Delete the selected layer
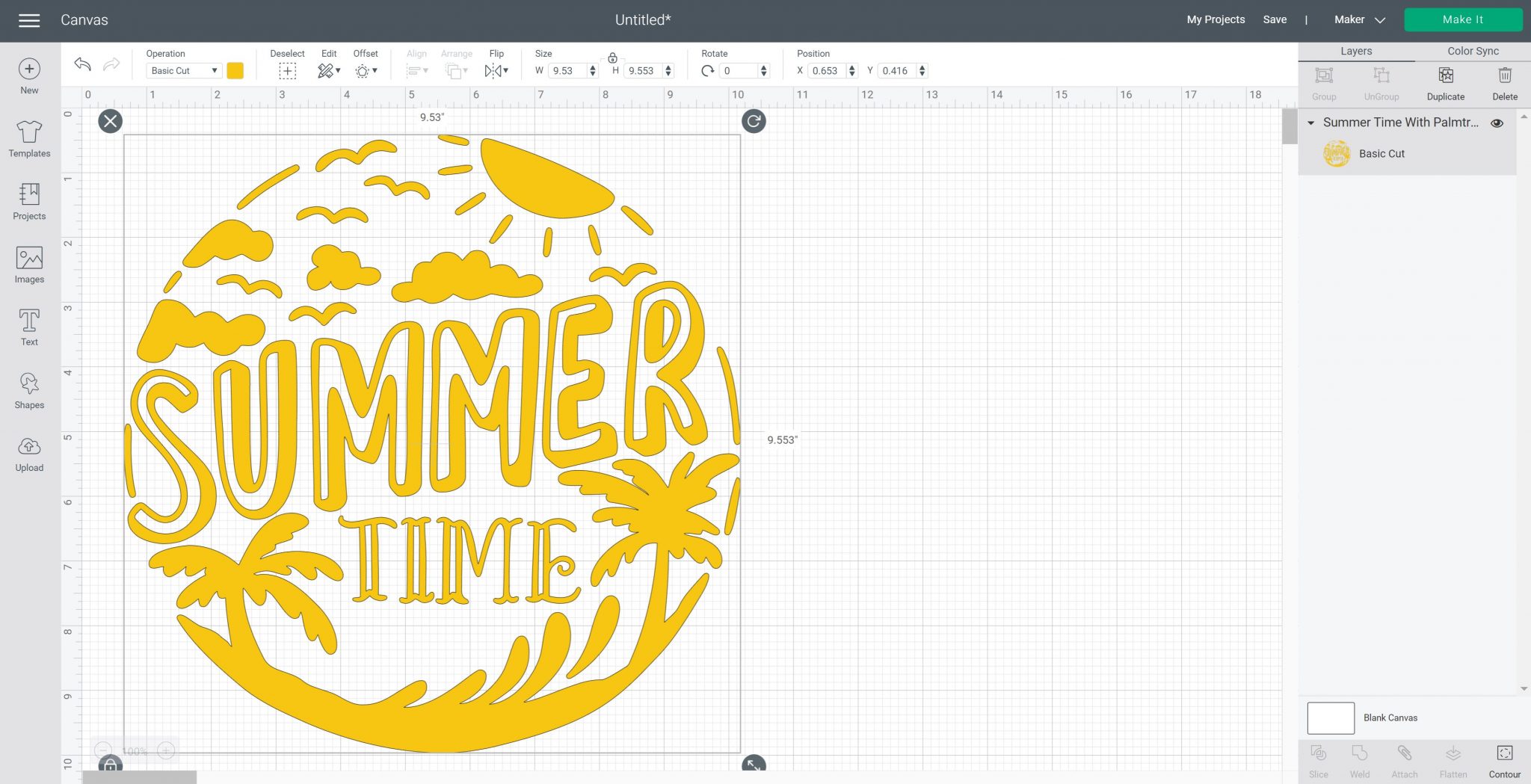This screenshot has height=784, width=1531. tap(1505, 75)
